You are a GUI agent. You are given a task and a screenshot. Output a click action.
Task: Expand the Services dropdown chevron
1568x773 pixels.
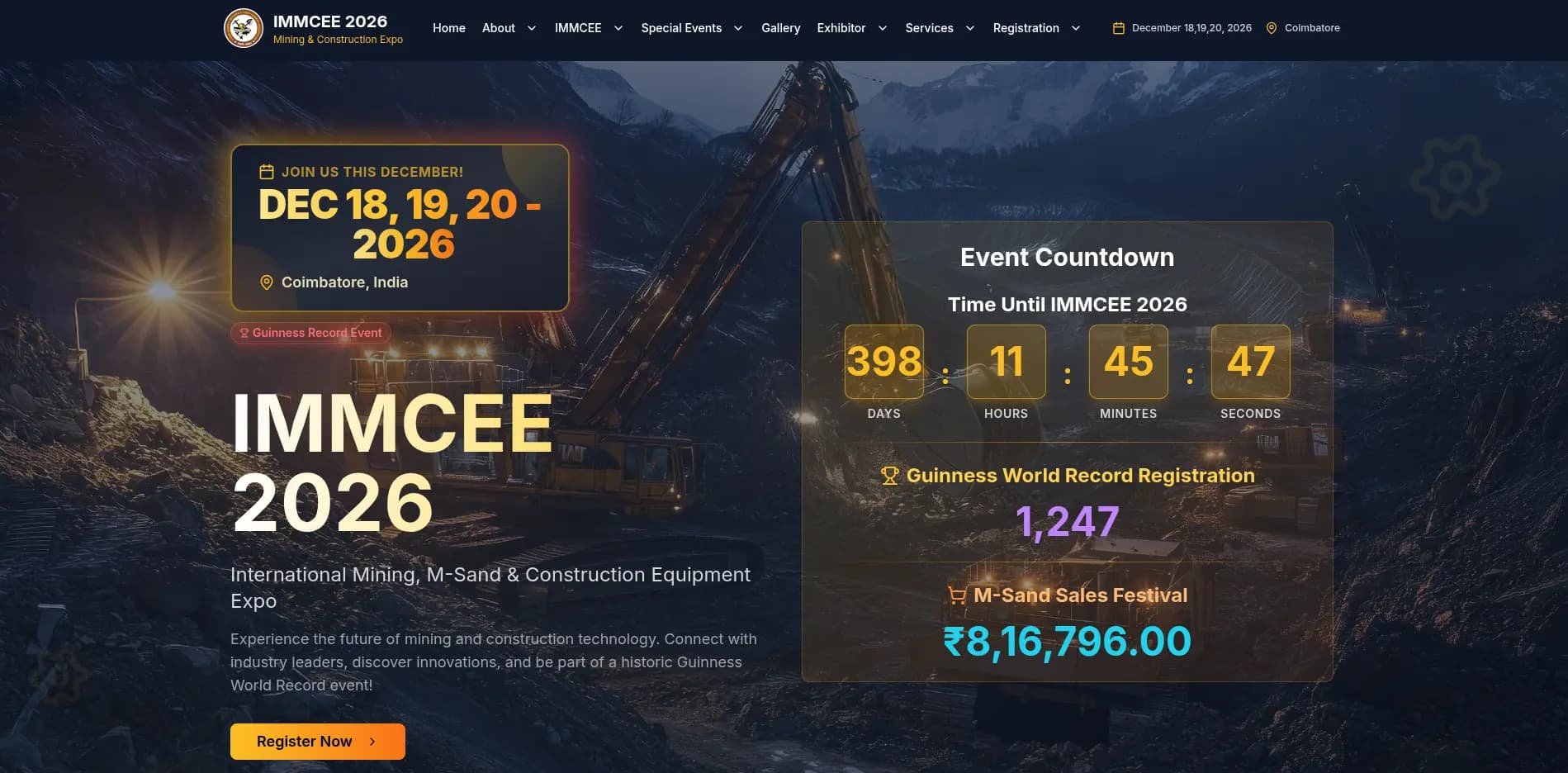click(970, 28)
